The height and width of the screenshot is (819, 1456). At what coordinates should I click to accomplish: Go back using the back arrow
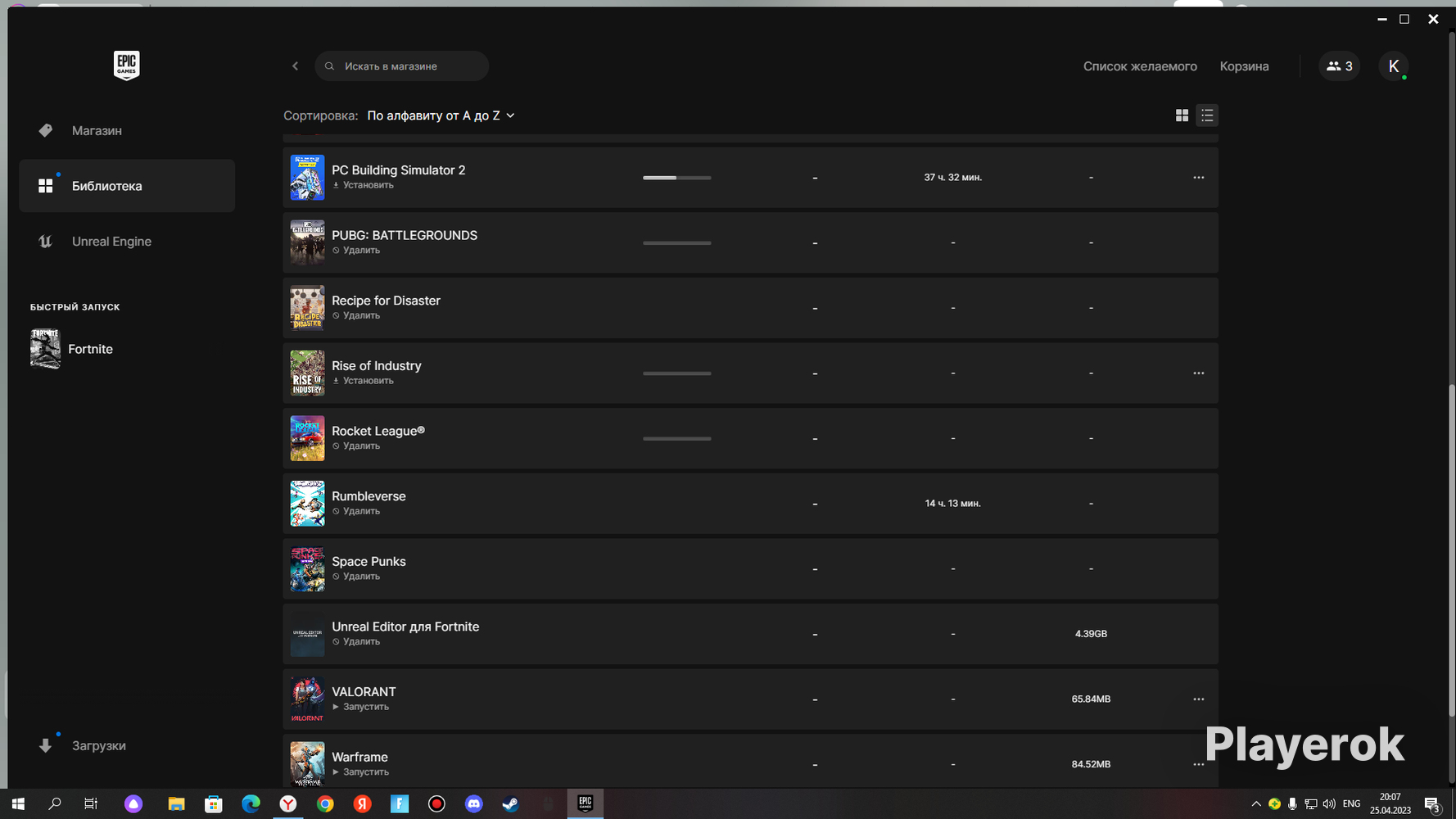(296, 66)
